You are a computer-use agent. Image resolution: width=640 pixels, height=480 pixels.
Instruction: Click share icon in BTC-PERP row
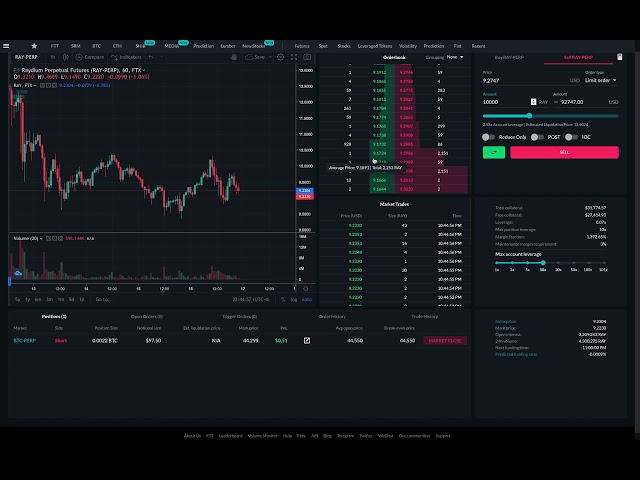[x=307, y=340]
